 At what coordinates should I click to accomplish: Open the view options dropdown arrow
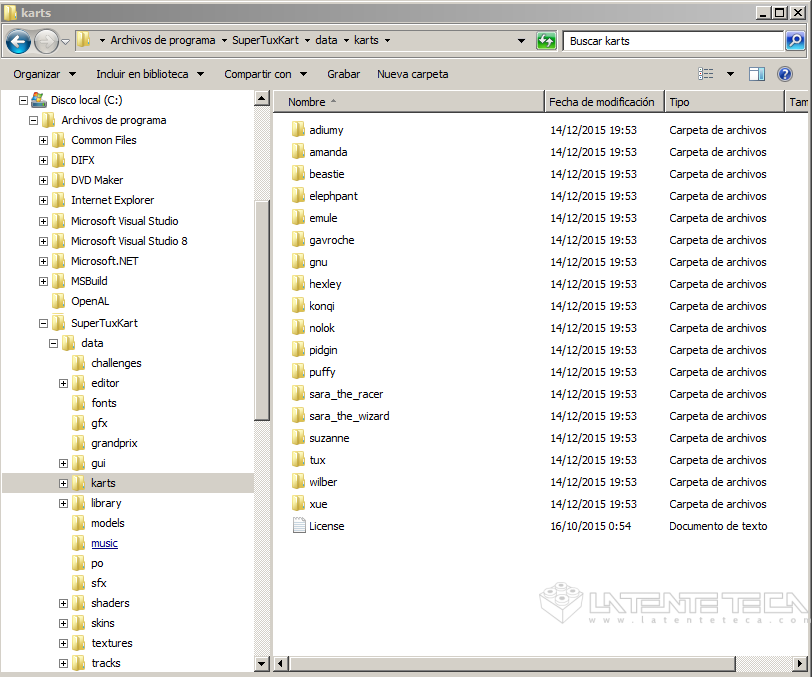coord(730,74)
